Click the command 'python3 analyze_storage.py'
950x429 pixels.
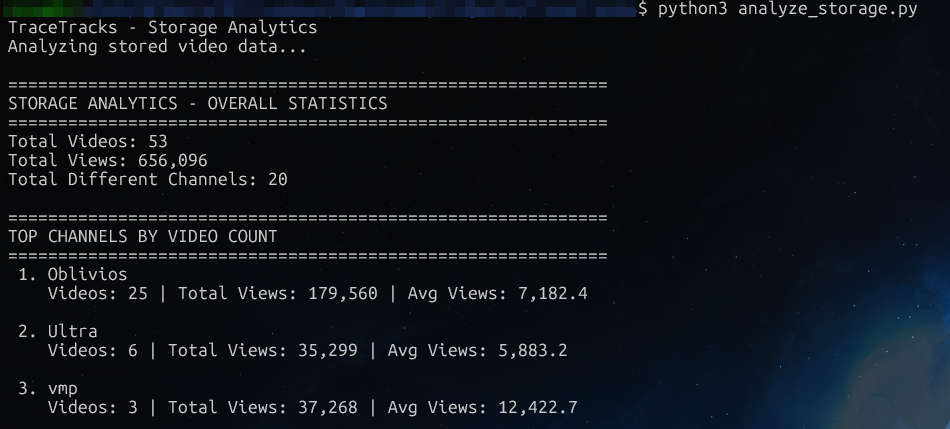point(788,10)
